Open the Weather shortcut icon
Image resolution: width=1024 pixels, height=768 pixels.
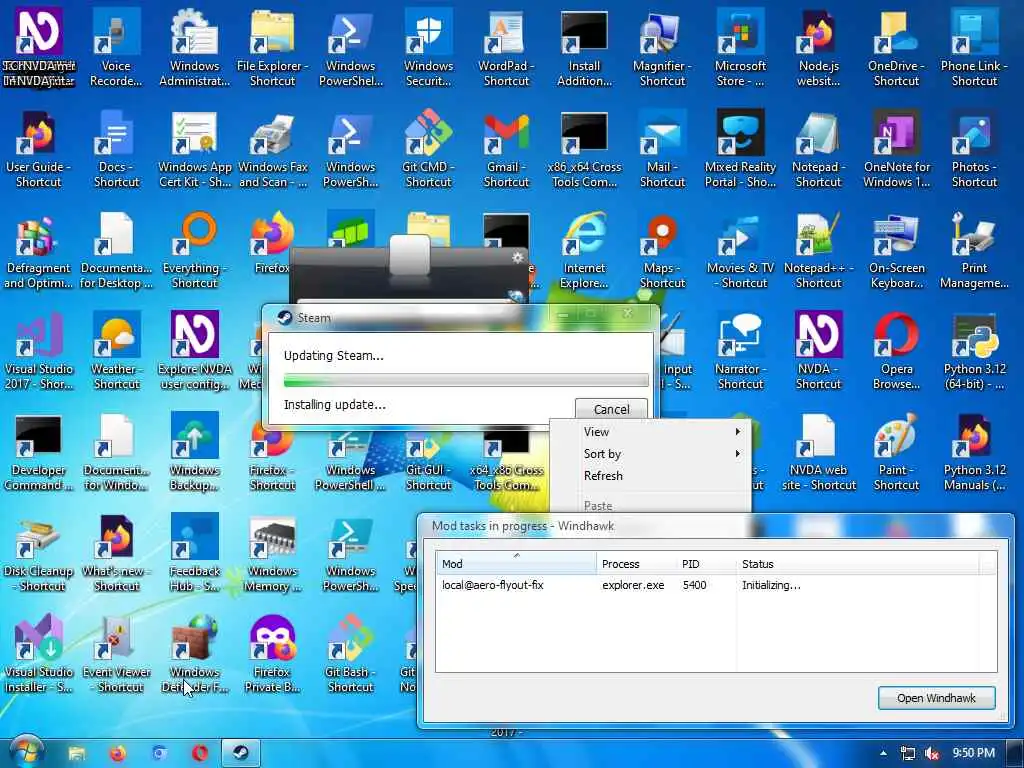click(116, 351)
